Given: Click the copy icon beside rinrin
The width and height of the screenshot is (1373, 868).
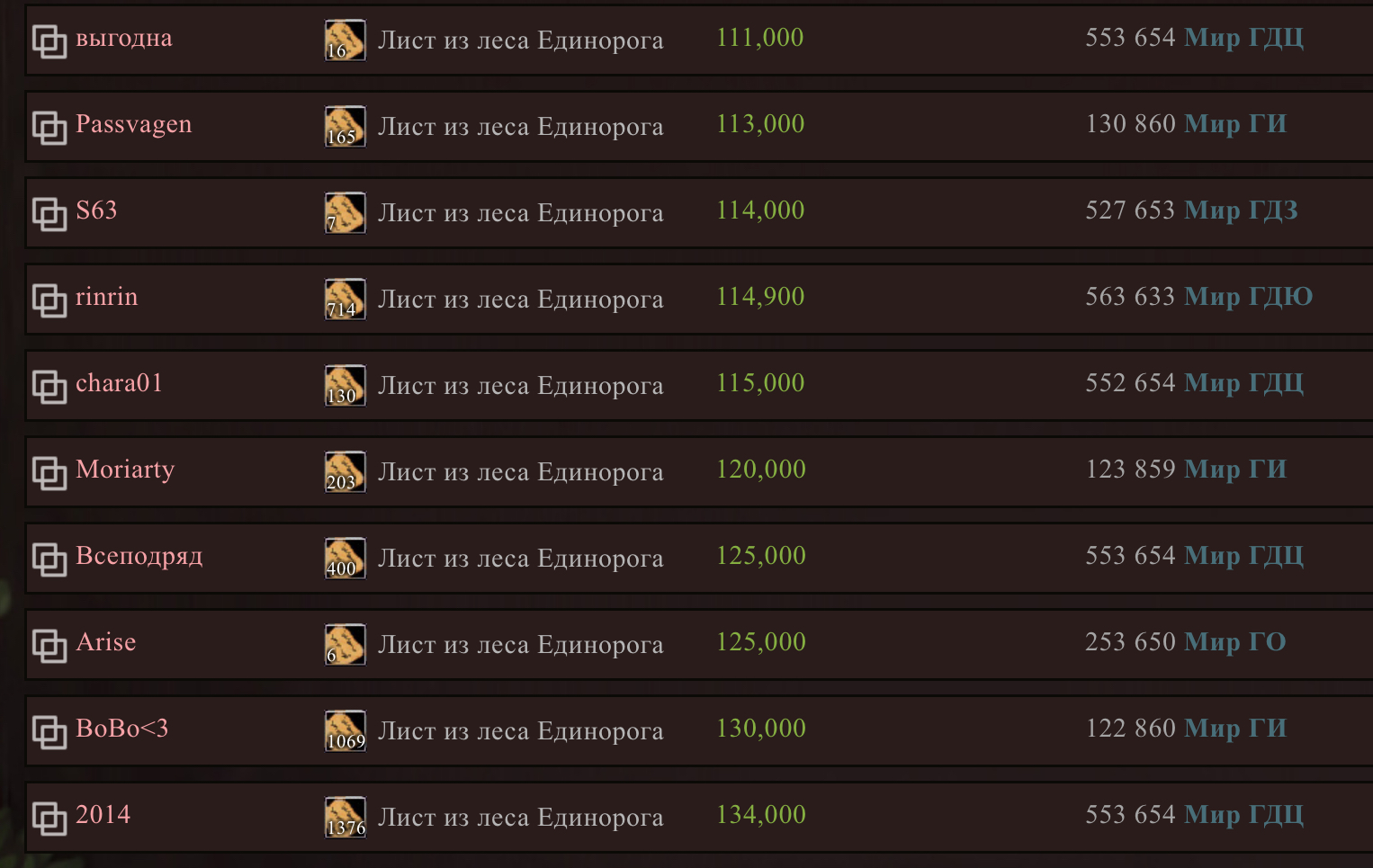Looking at the screenshot, I should pyautogui.click(x=49, y=300).
